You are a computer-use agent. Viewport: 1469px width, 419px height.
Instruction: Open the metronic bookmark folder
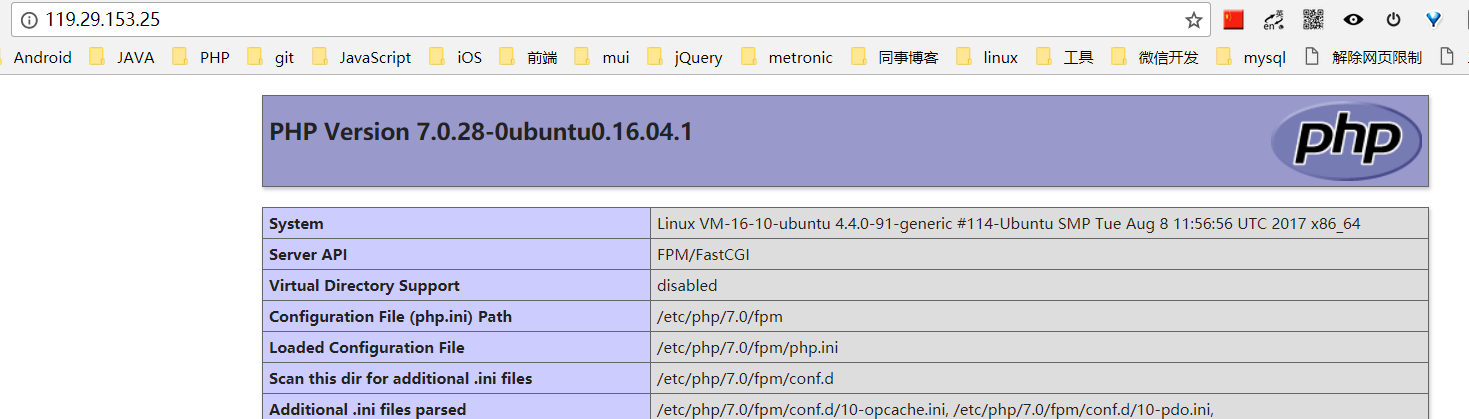[x=786, y=57]
